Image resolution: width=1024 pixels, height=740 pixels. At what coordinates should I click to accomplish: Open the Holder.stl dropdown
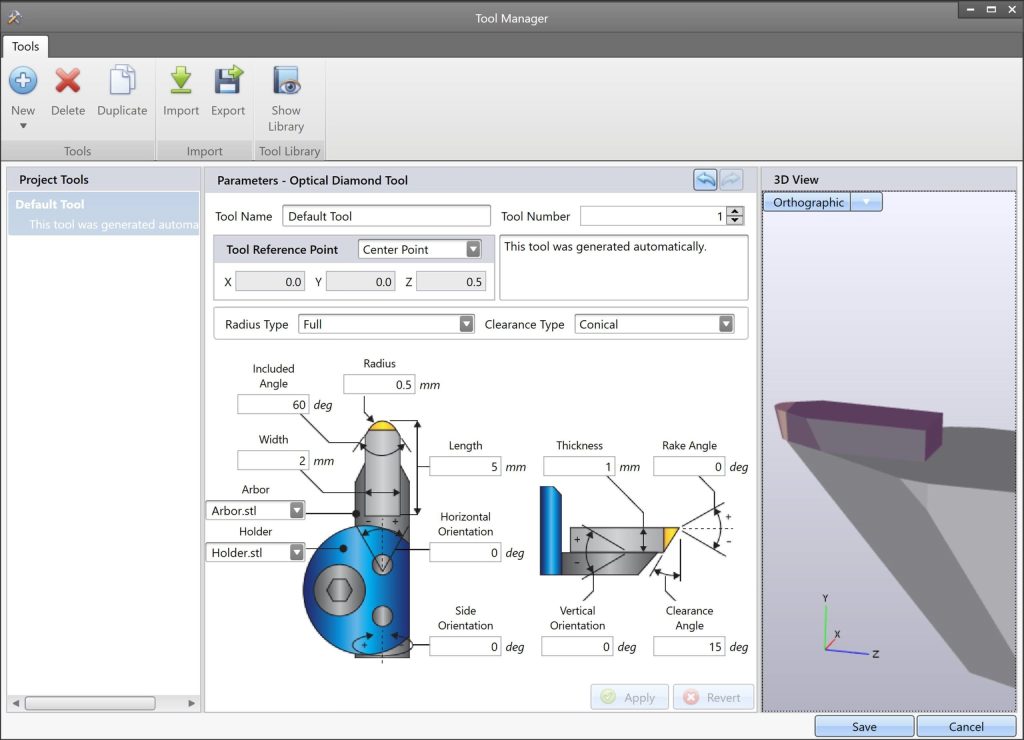[296, 552]
